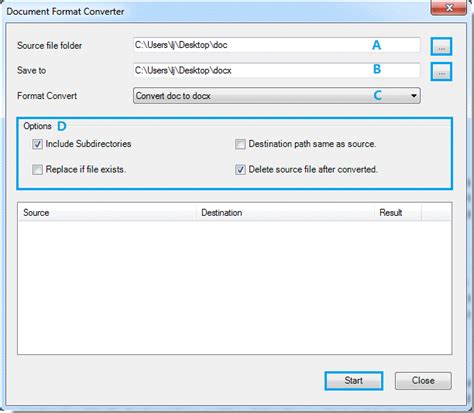The height and width of the screenshot is (413, 474).
Task: Browse for the Save to folder
Action: coord(442,72)
